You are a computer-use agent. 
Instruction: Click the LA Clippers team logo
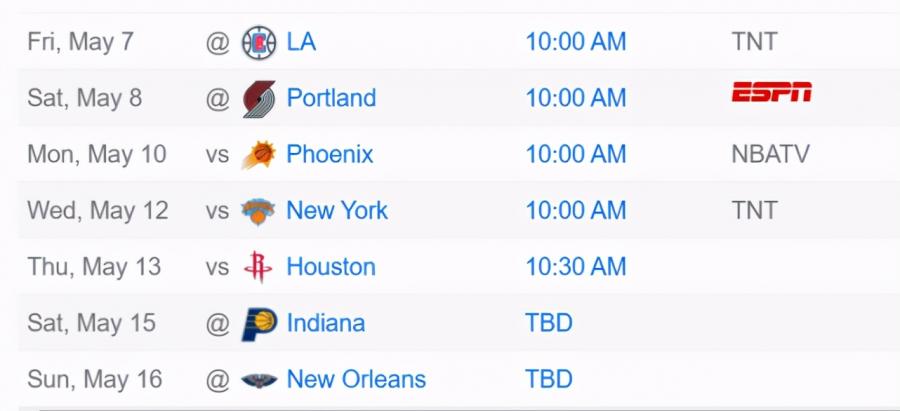point(259,42)
